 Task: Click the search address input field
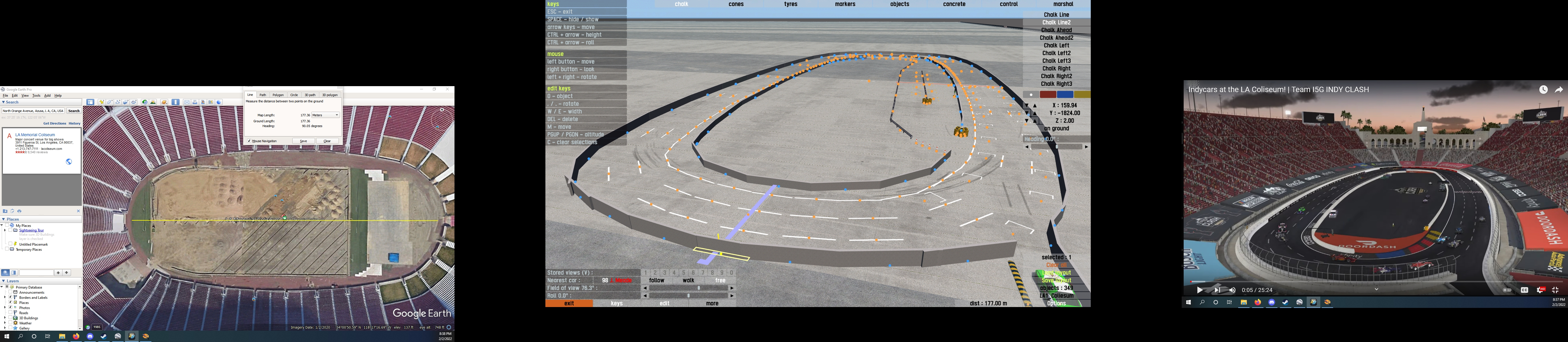[x=33, y=111]
